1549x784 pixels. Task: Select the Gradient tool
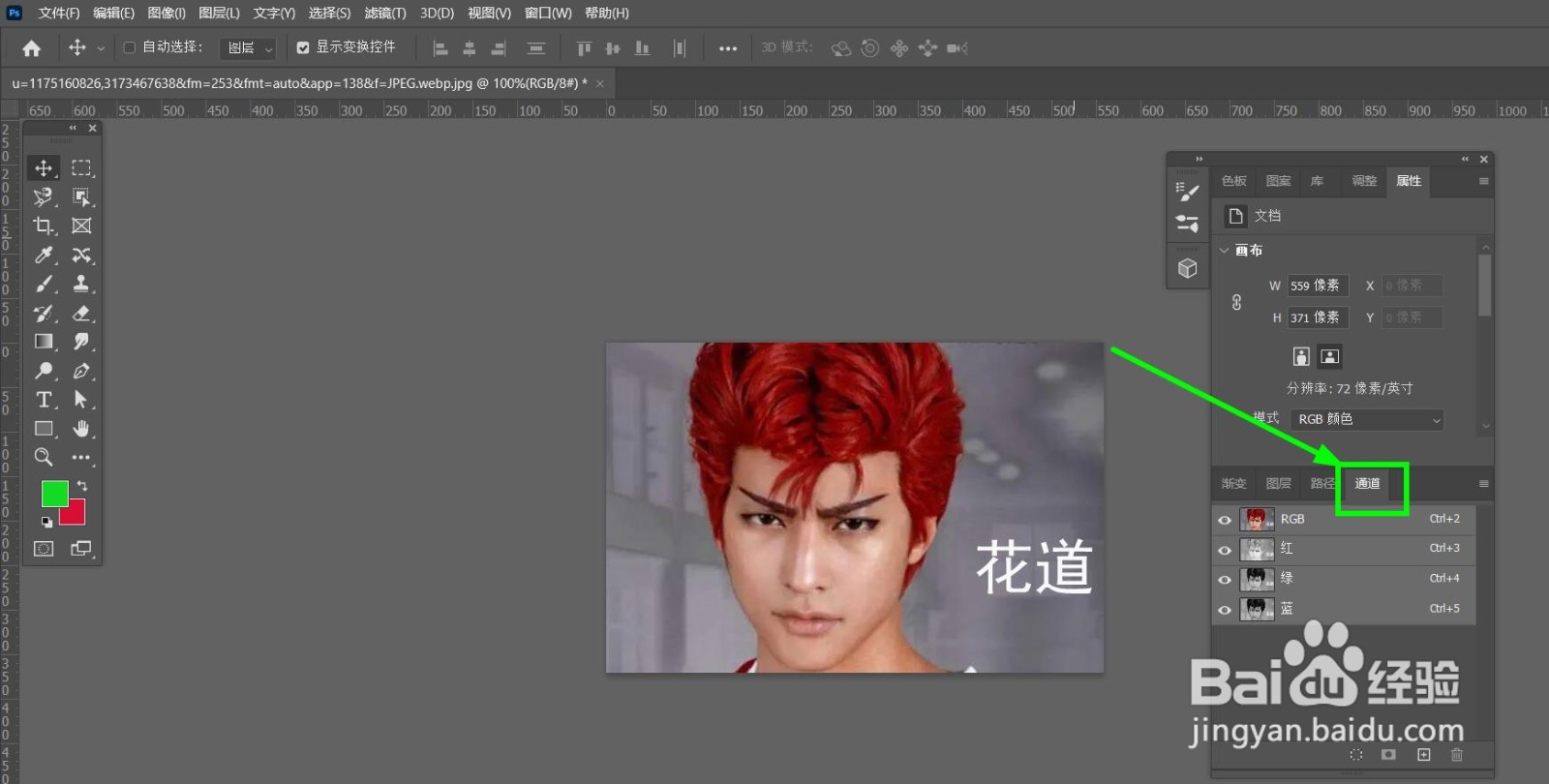tap(44, 341)
